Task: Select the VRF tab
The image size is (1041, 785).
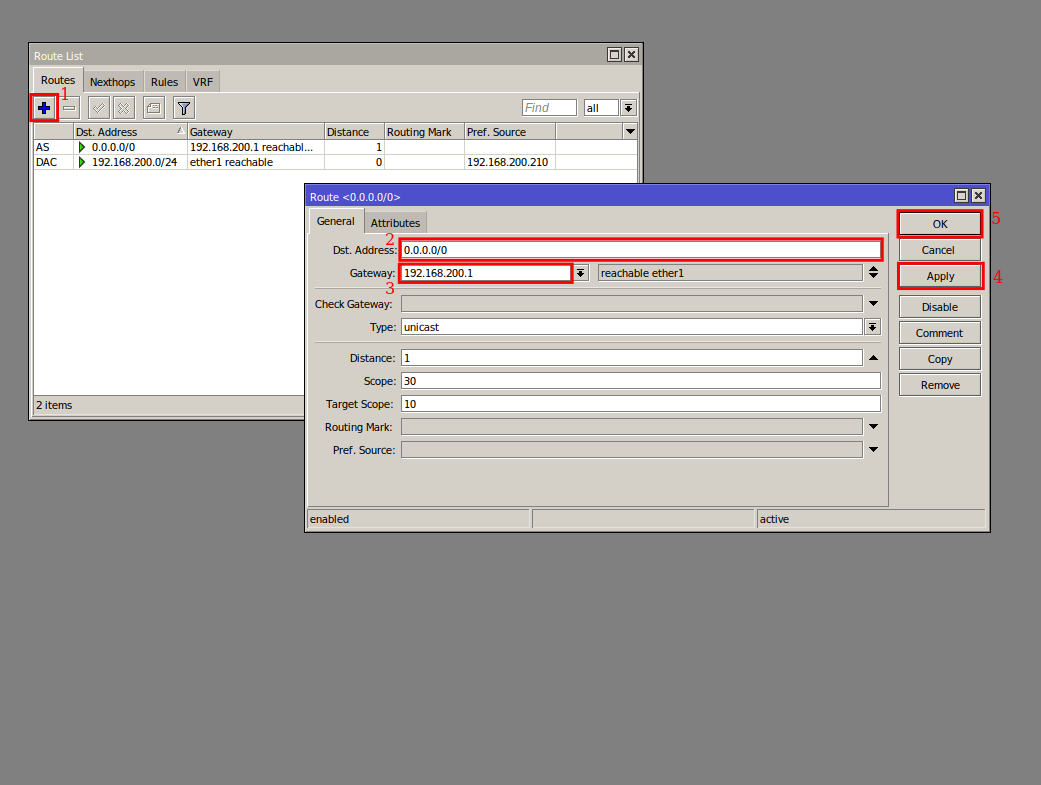Action: (202, 81)
